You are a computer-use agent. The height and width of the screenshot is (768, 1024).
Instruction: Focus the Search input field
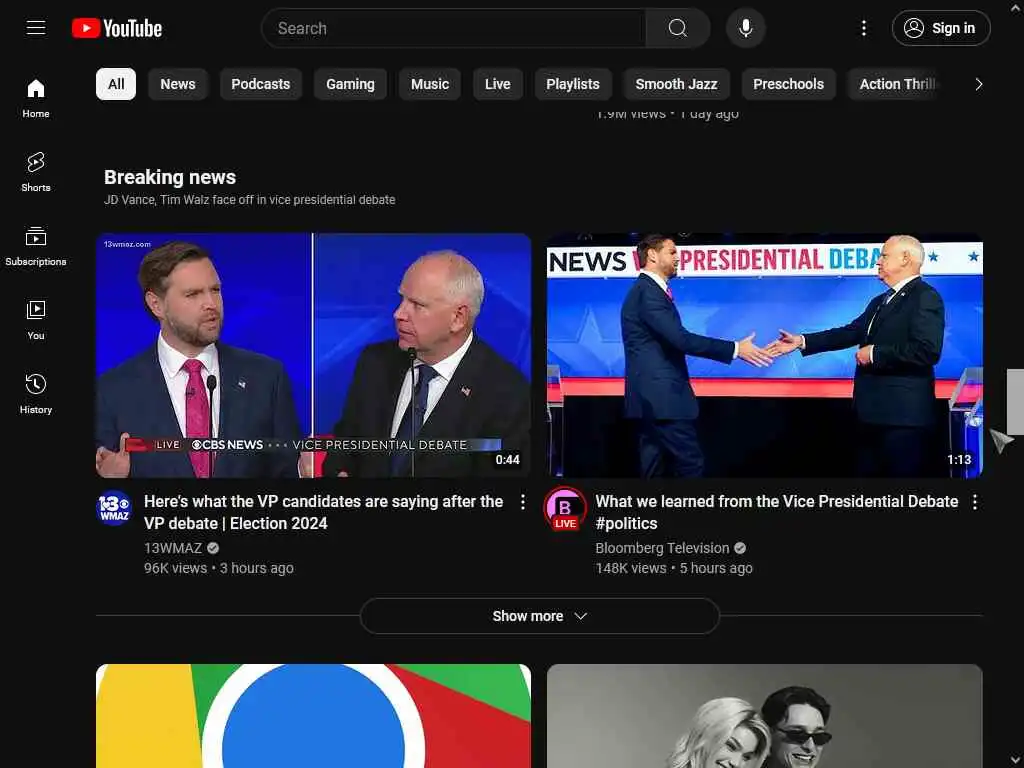click(454, 28)
